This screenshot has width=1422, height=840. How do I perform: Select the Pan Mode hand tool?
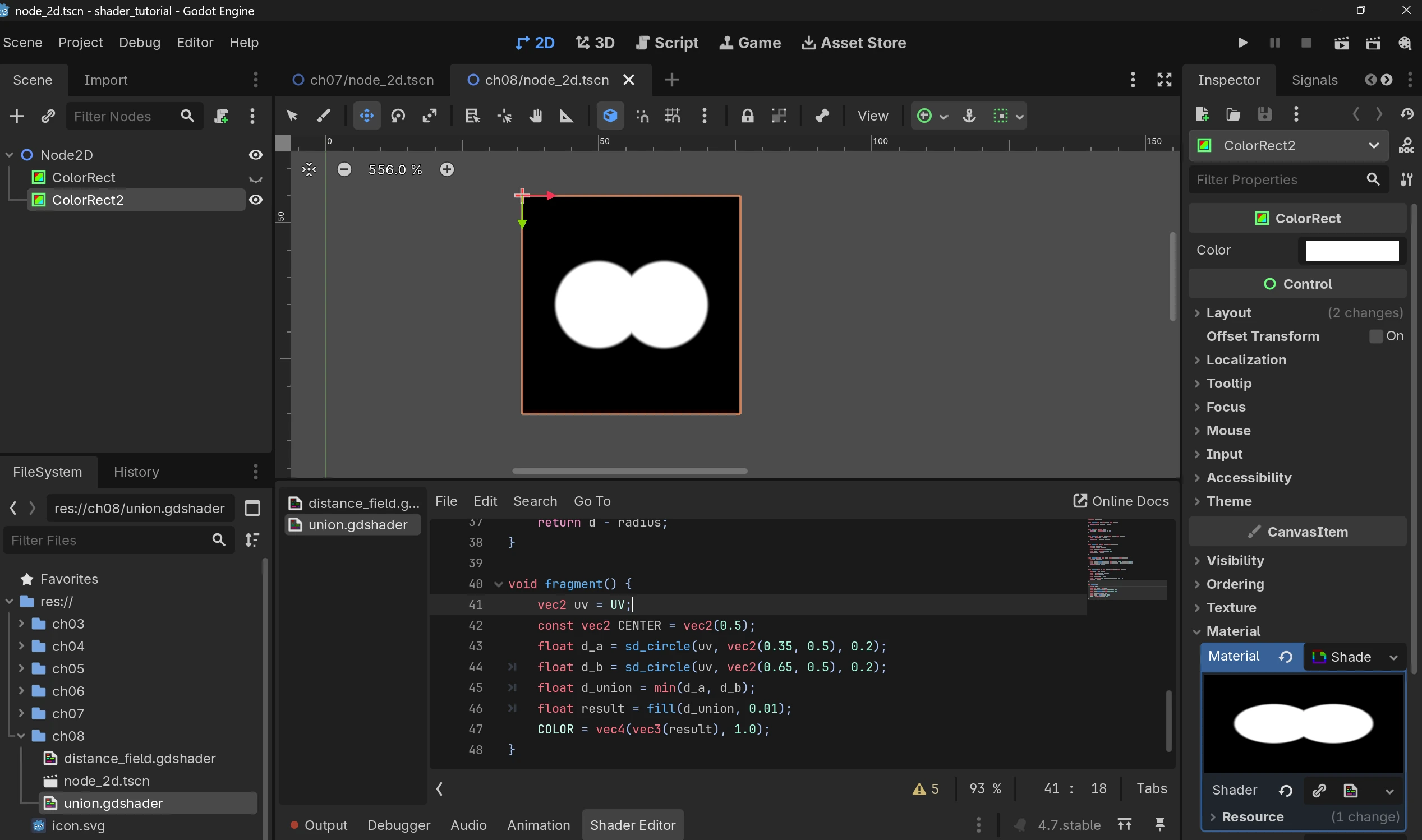536,116
